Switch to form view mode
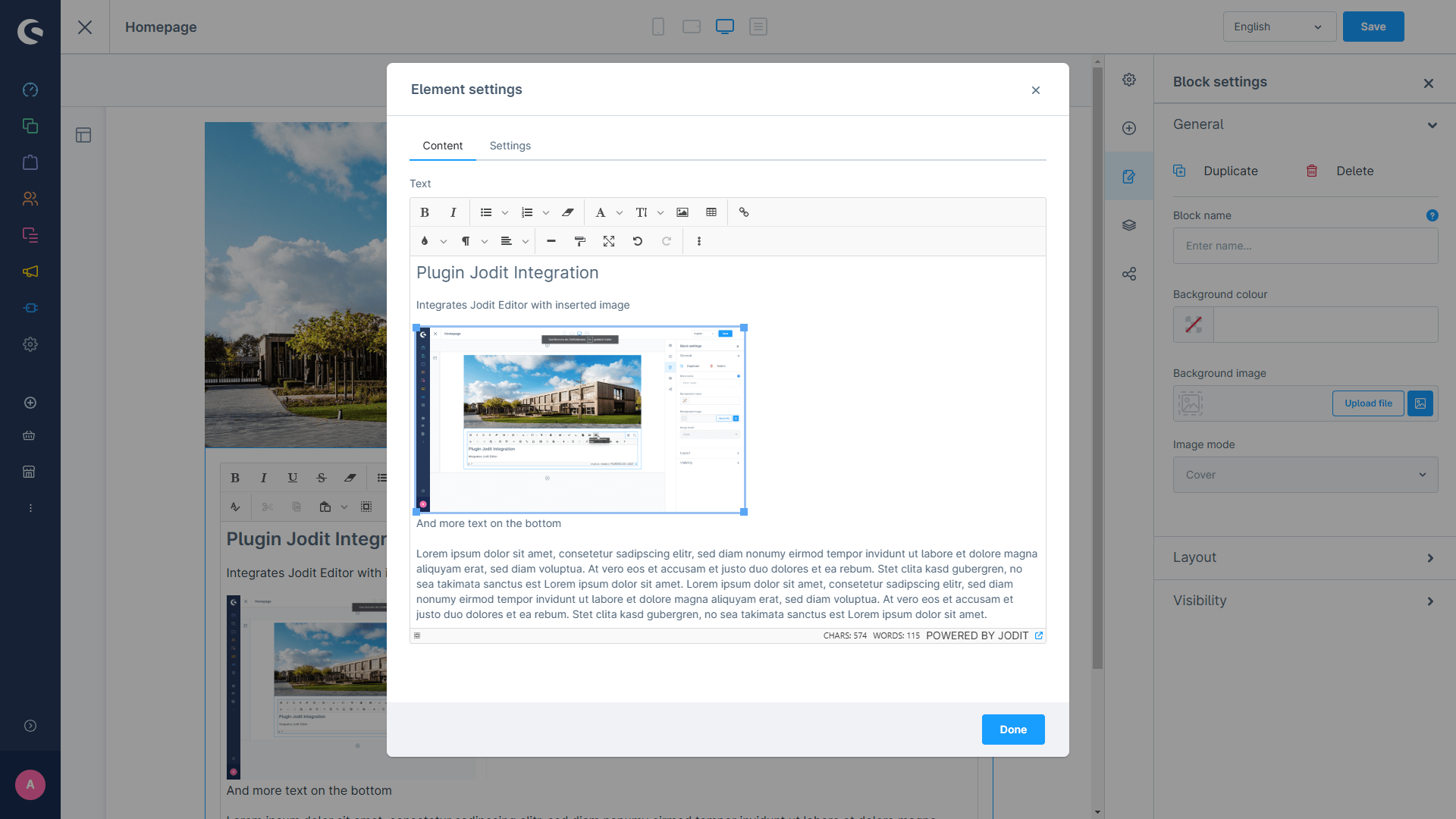The image size is (1456, 819). pos(758,27)
